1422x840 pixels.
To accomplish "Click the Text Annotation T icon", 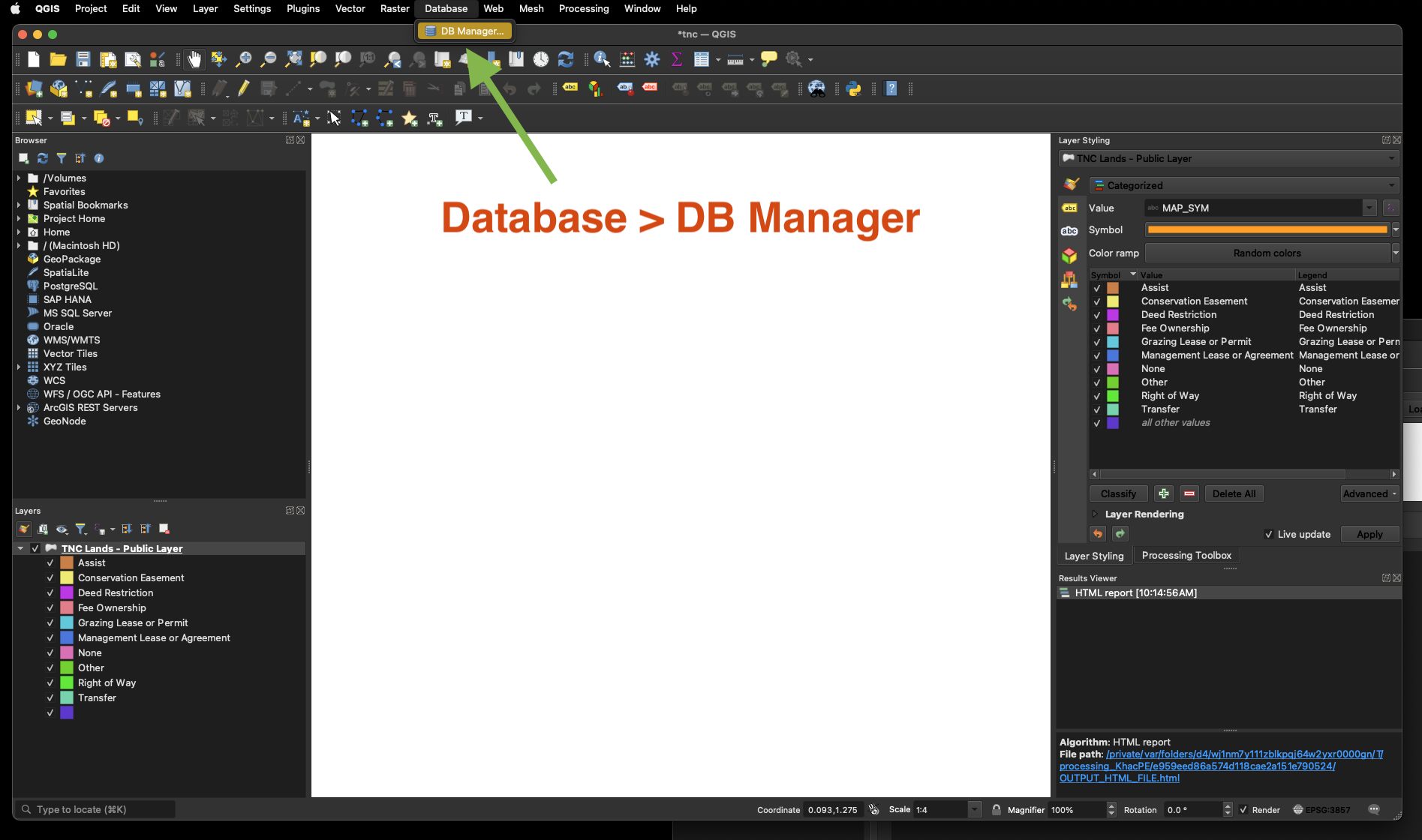I will (x=464, y=117).
